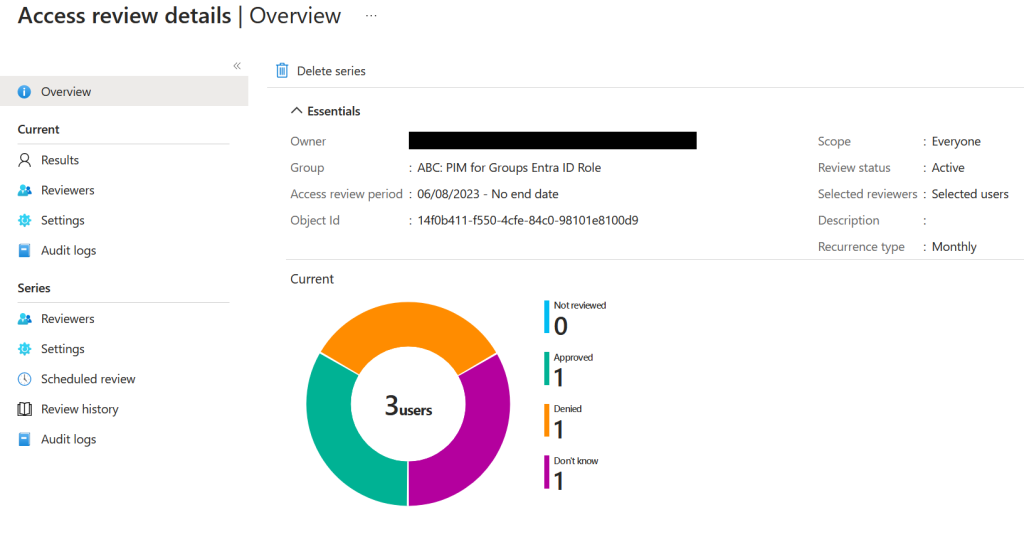
Task: Collapse the Essentials section
Action: (x=296, y=111)
